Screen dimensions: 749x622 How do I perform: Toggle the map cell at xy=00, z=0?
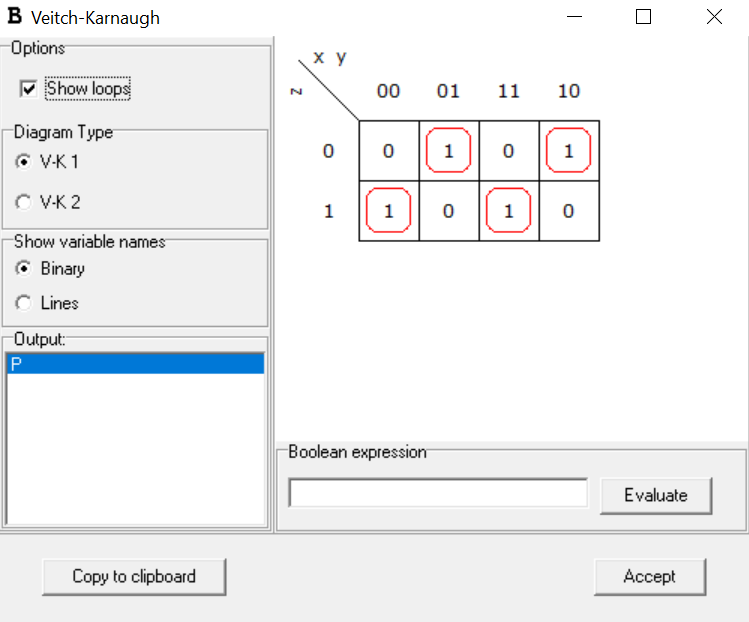389,152
